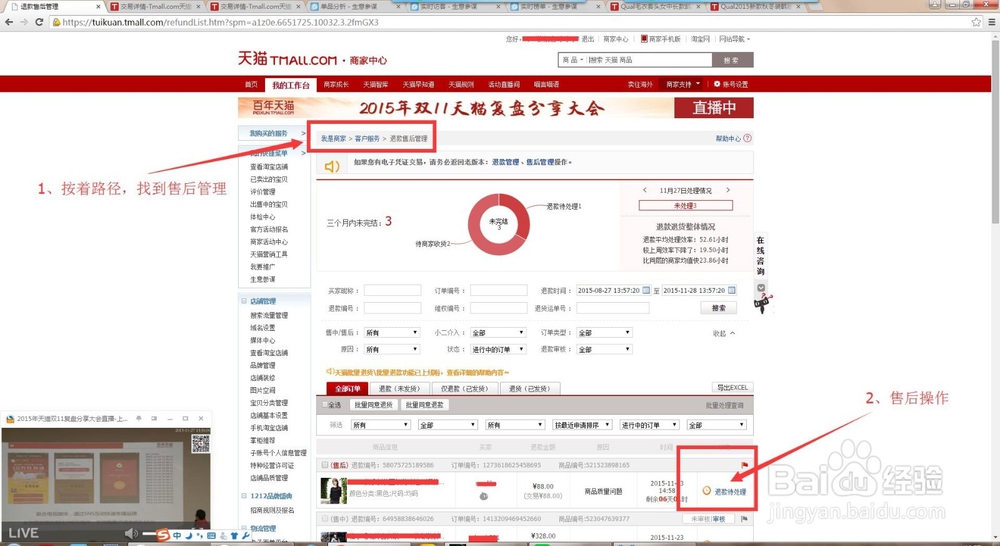
Task: Check the box for refund 58075725189586
Action: pyautogui.click(x=325, y=465)
